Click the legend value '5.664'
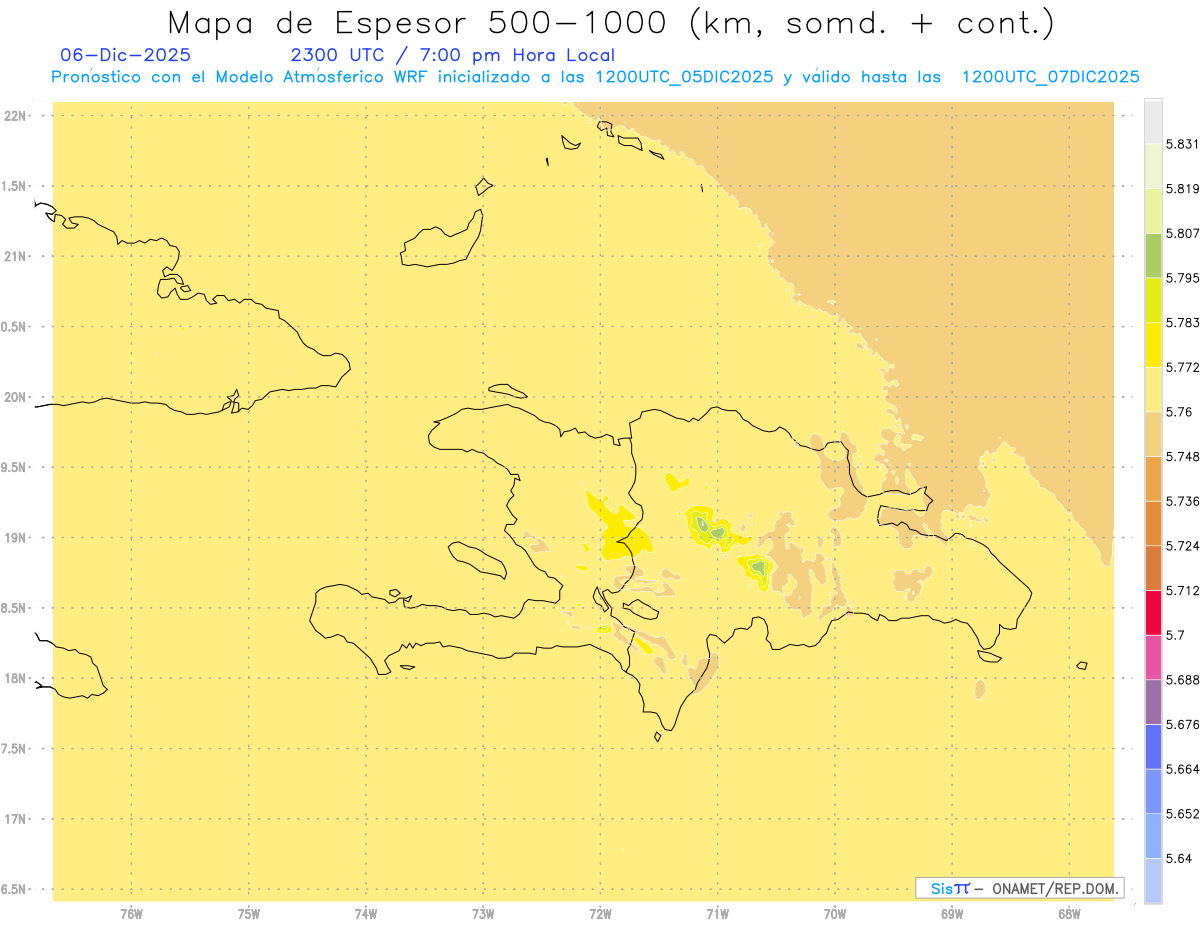 click(1183, 769)
